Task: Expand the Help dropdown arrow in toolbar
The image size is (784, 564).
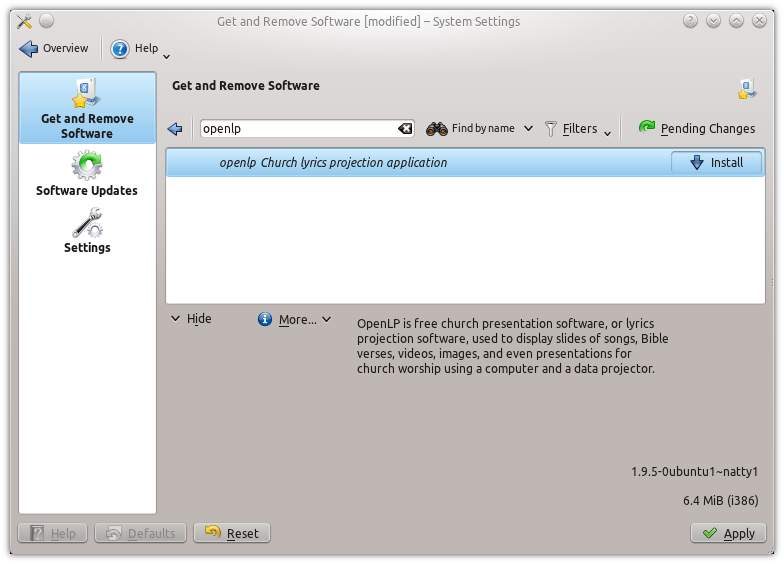Action: (166, 56)
